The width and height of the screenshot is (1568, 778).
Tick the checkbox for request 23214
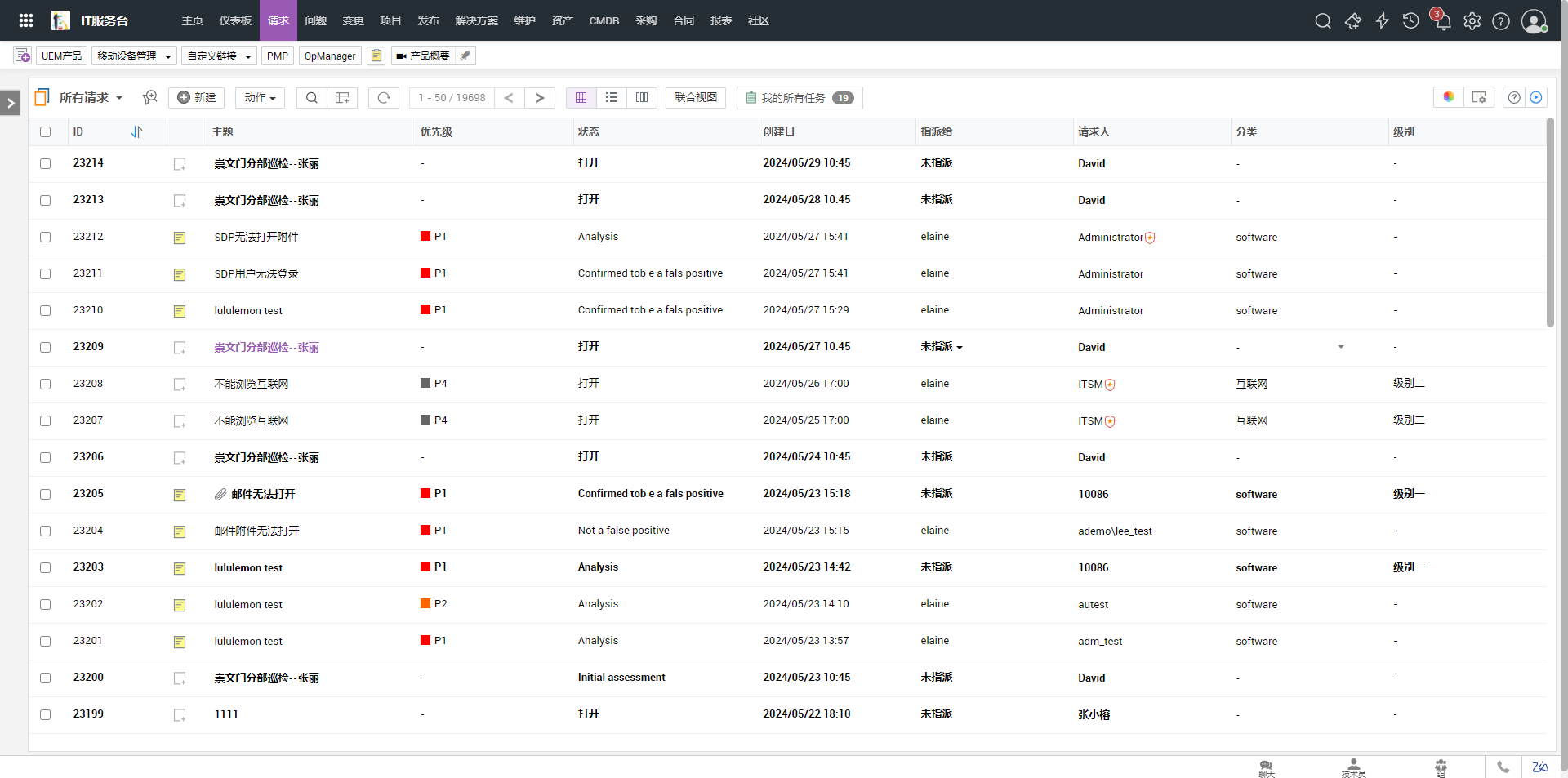coord(46,163)
